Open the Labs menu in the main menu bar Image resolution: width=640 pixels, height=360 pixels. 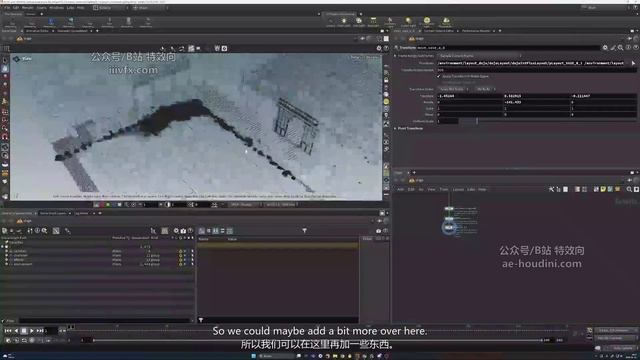[x=70, y=7]
